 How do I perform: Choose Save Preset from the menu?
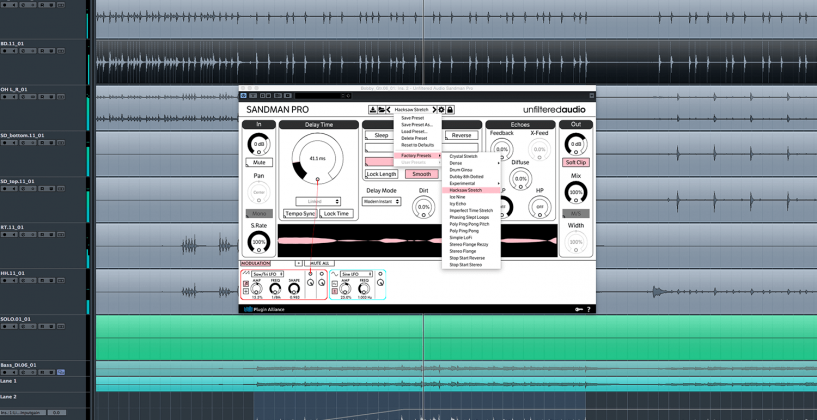pos(417,118)
